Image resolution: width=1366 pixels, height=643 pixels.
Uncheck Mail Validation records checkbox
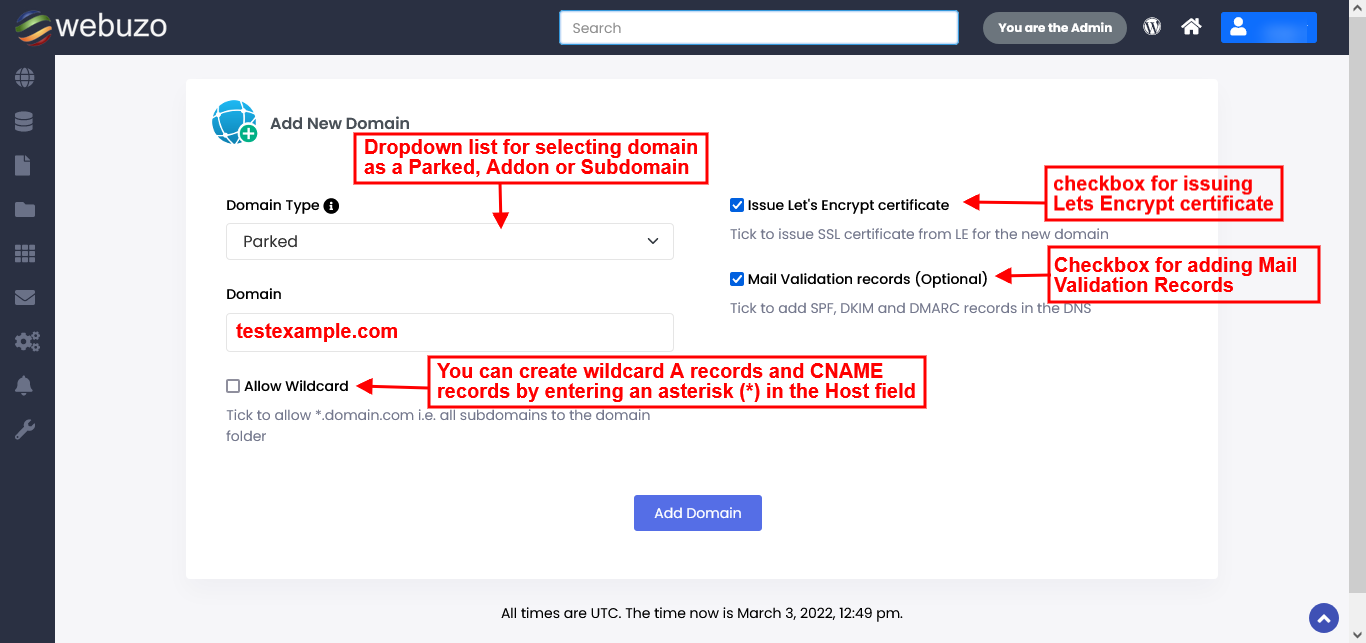pyautogui.click(x=737, y=279)
